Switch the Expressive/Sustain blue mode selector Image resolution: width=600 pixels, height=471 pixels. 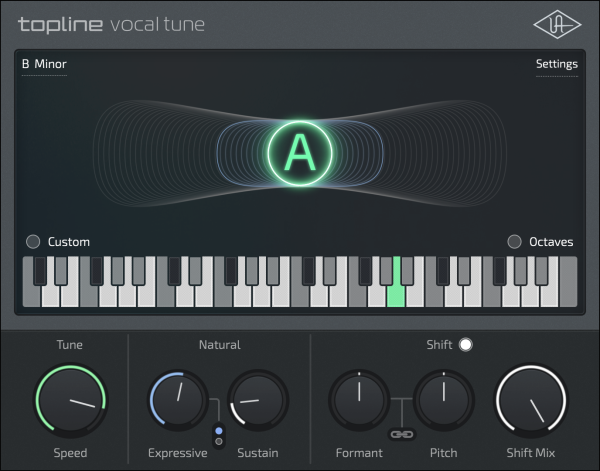pyautogui.click(x=219, y=431)
